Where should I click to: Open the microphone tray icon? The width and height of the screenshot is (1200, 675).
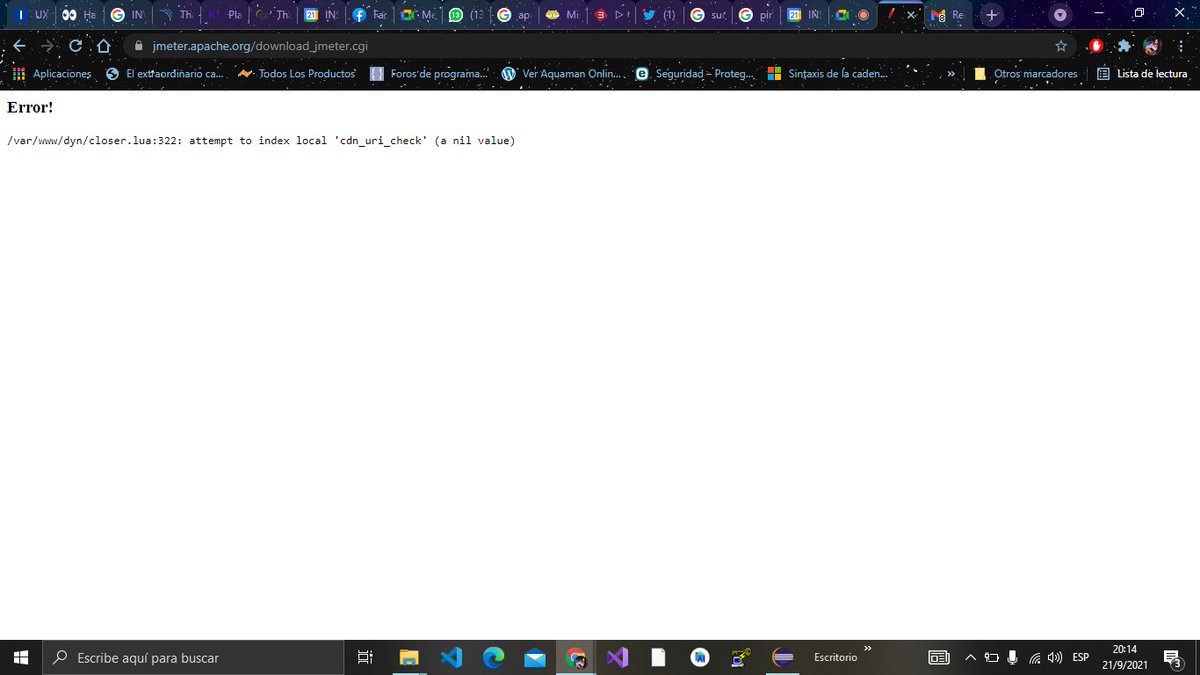point(1013,657)
